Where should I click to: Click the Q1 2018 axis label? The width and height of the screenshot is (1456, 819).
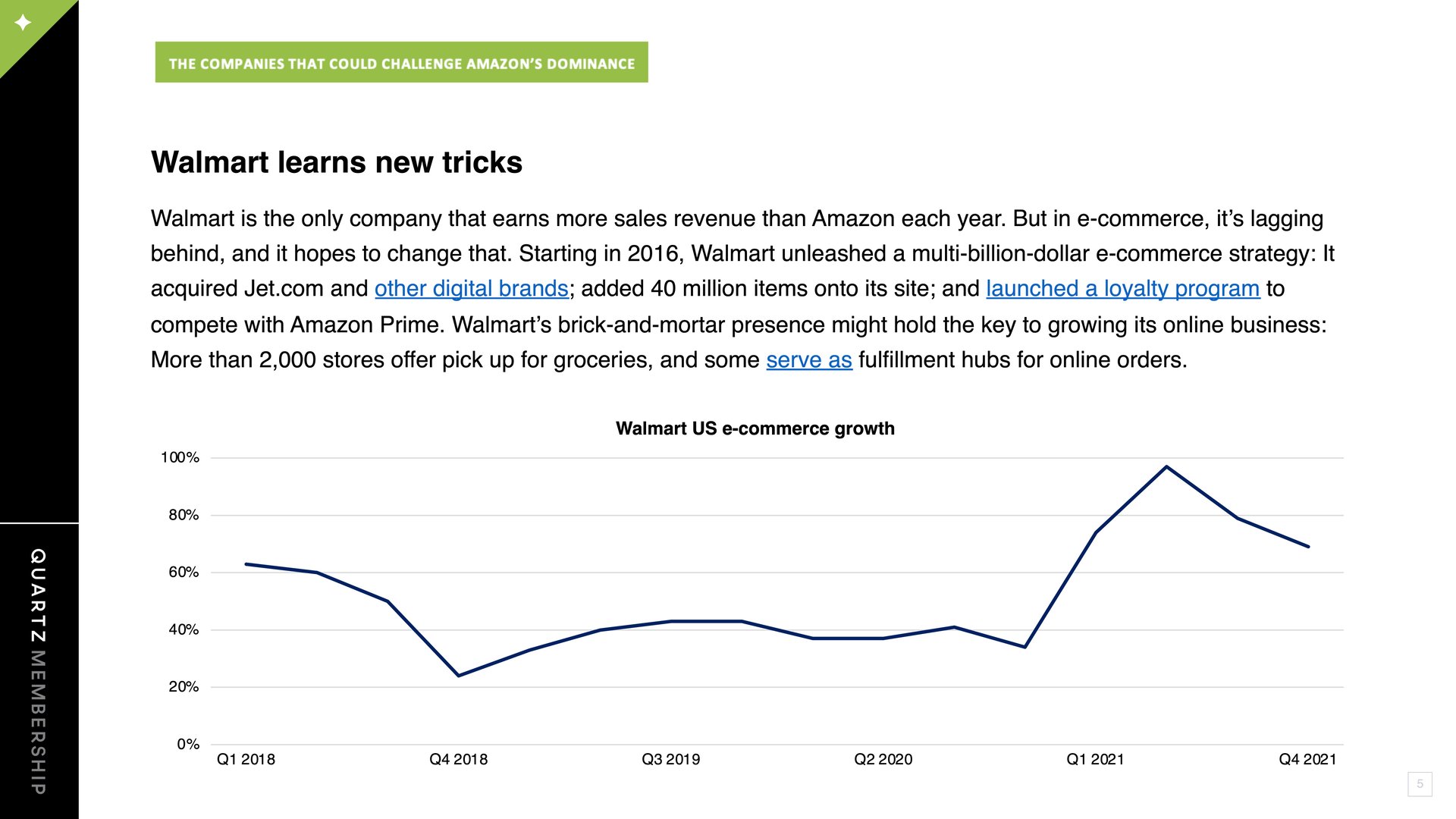[246, 759]
